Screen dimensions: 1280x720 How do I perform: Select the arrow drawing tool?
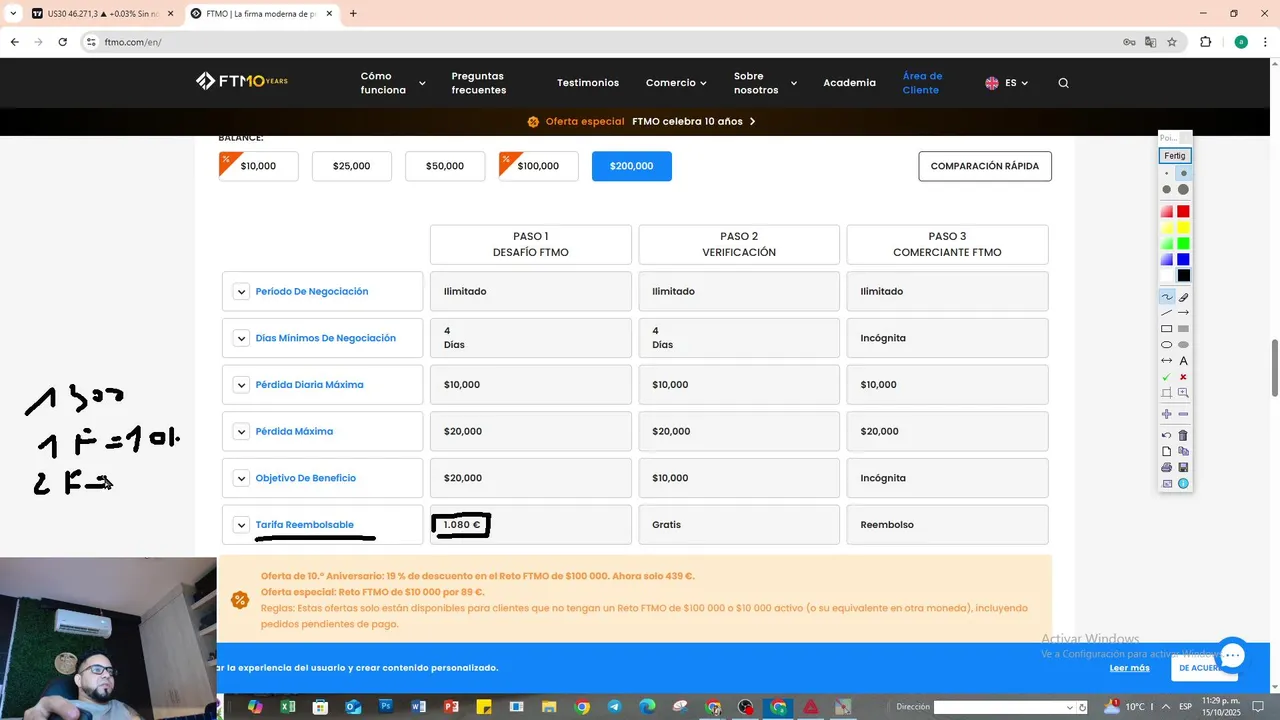pyautogui.click(x=1183, y=312)
